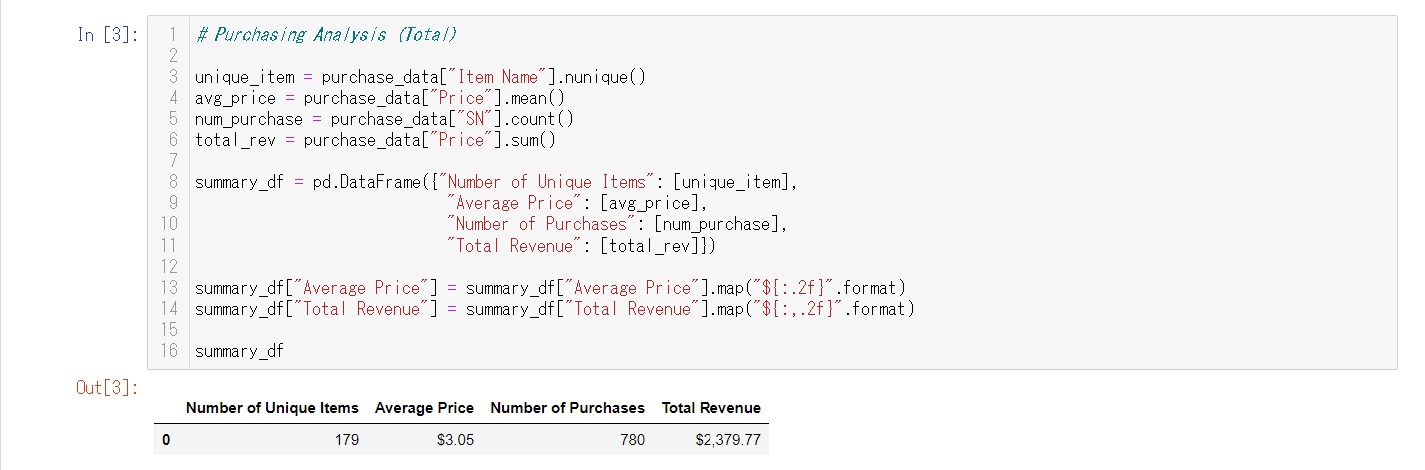
Task: Click the Total Revenue format mapping line
Action: (x=555, y=309)
